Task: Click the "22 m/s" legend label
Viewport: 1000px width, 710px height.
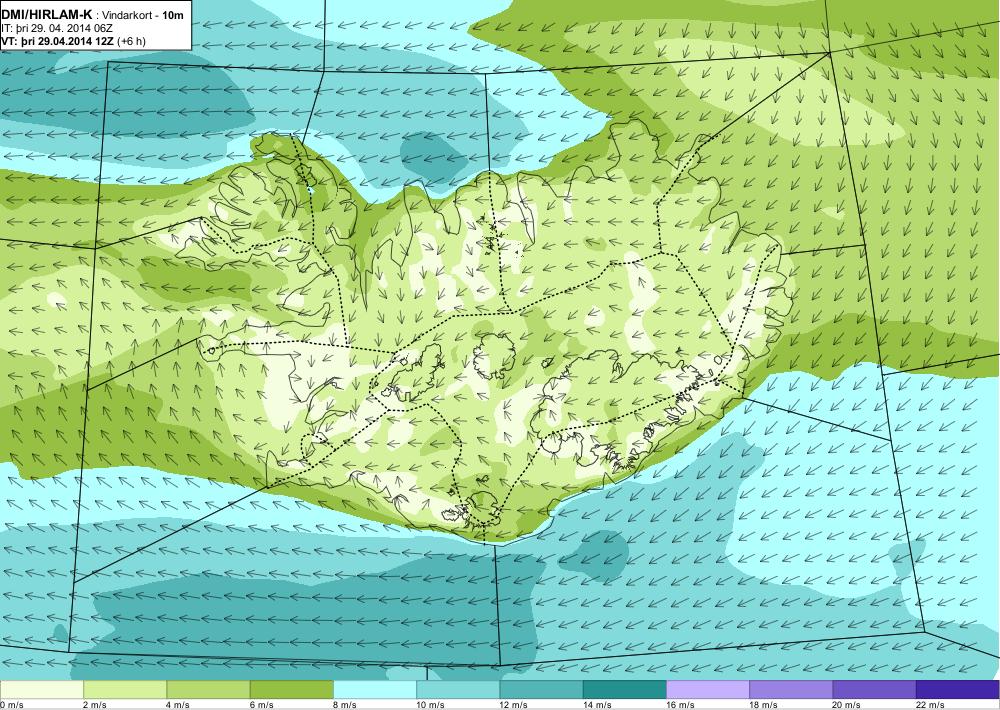Action: [x=930, y=705]
